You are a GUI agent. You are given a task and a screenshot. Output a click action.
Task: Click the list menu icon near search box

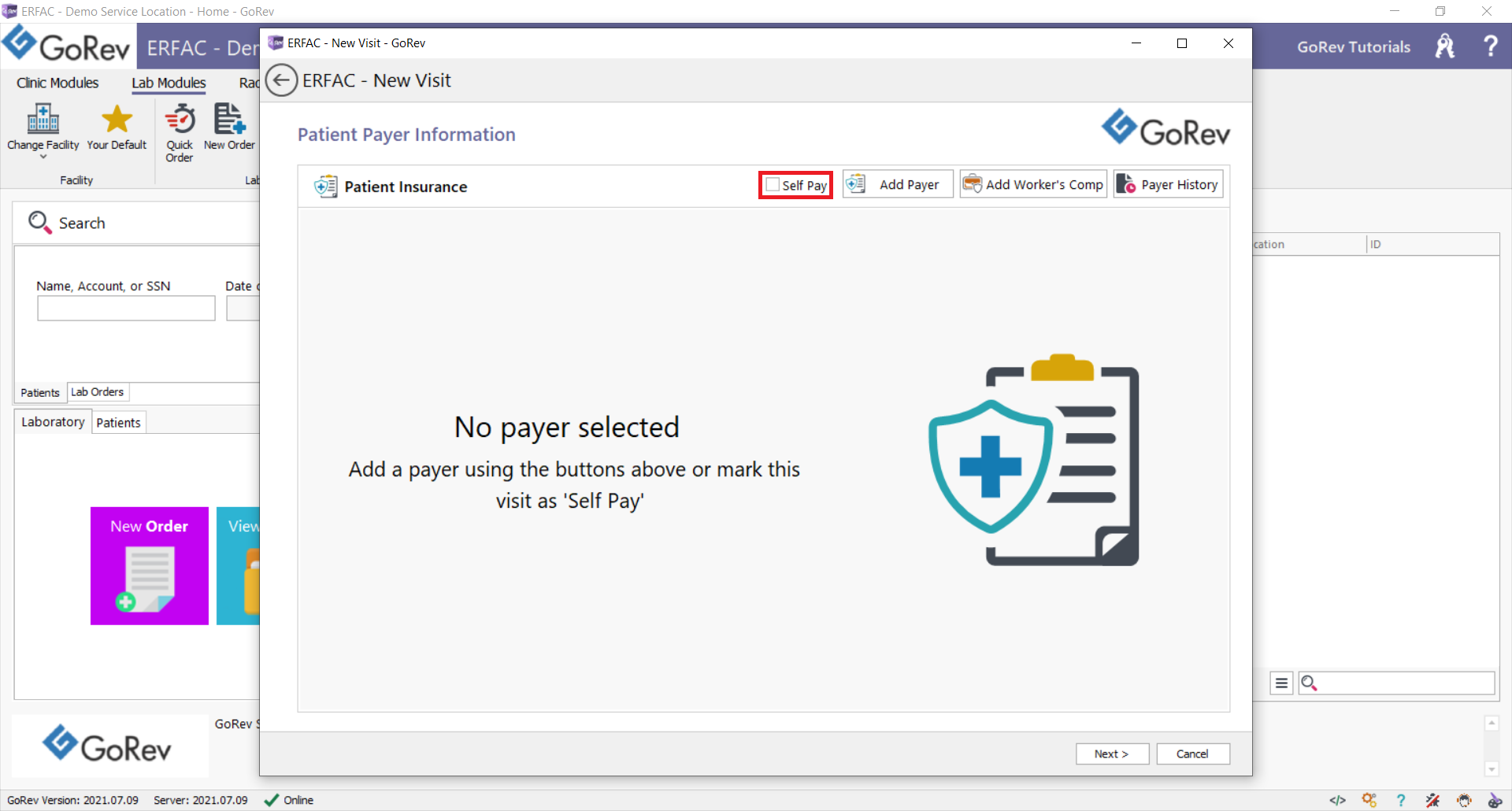coord(1281,683)
